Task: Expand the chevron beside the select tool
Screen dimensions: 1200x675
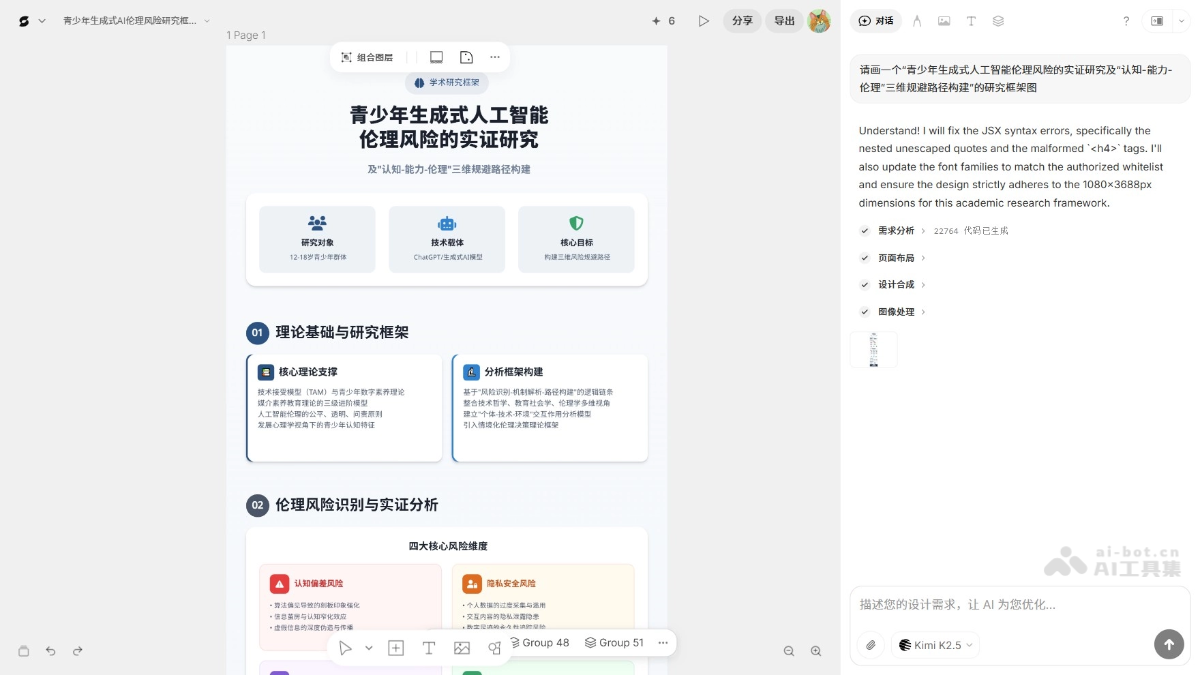Action: tap(366, 648)
